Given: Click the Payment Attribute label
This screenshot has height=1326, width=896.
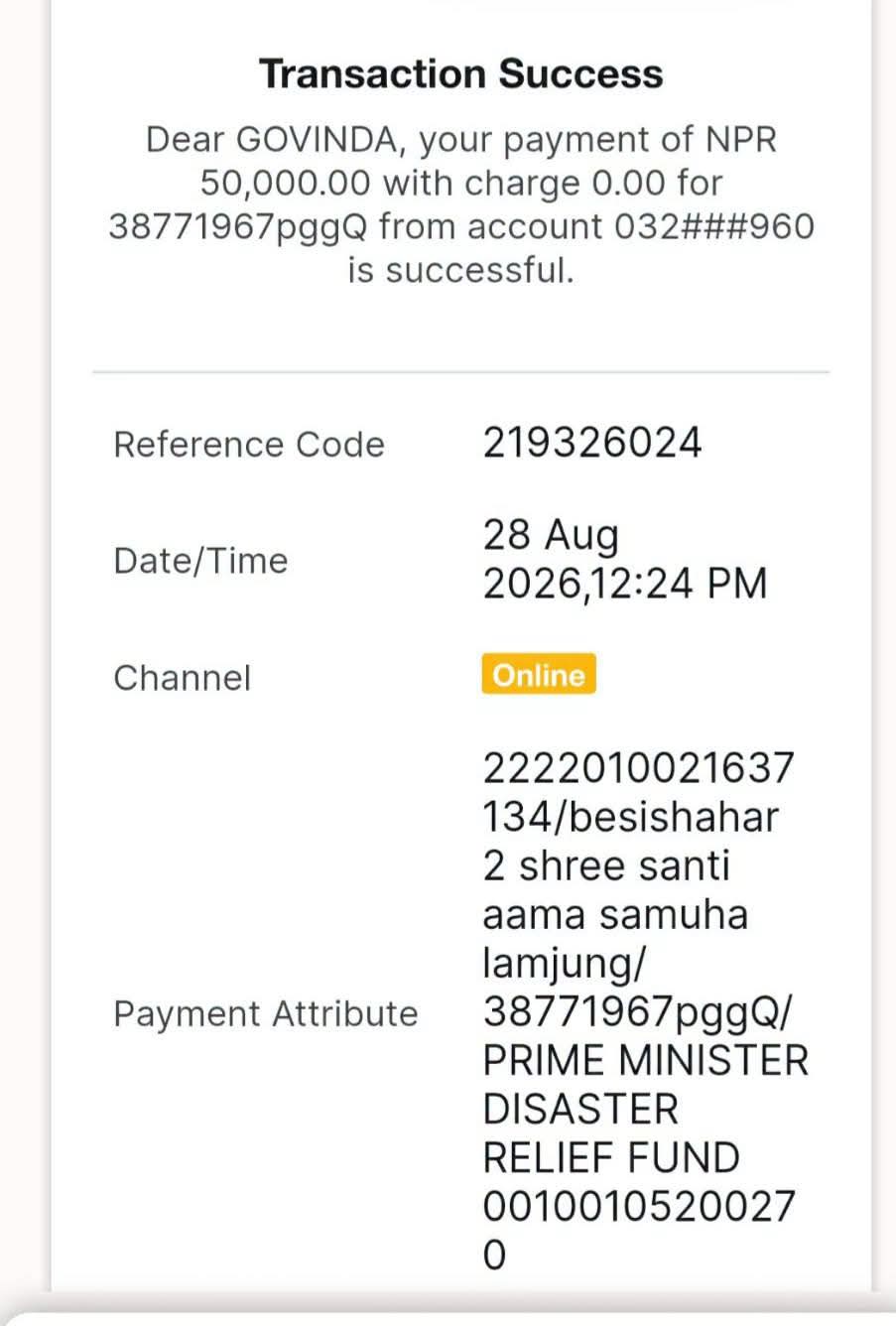Looking at the screenshot, I should click(x=266, y=1013).
